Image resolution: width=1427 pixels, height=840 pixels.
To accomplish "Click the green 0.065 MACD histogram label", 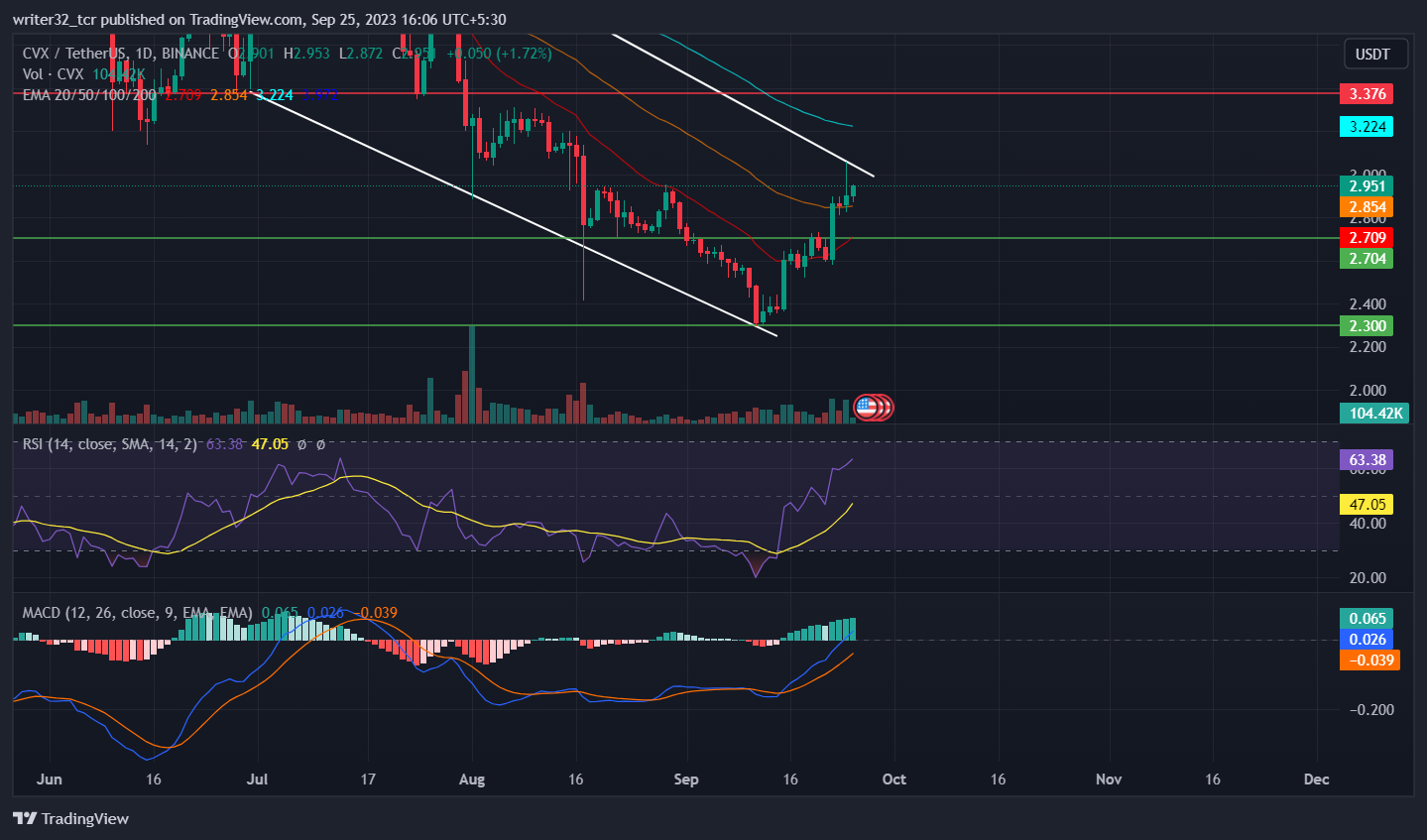I will (1367, 619).
